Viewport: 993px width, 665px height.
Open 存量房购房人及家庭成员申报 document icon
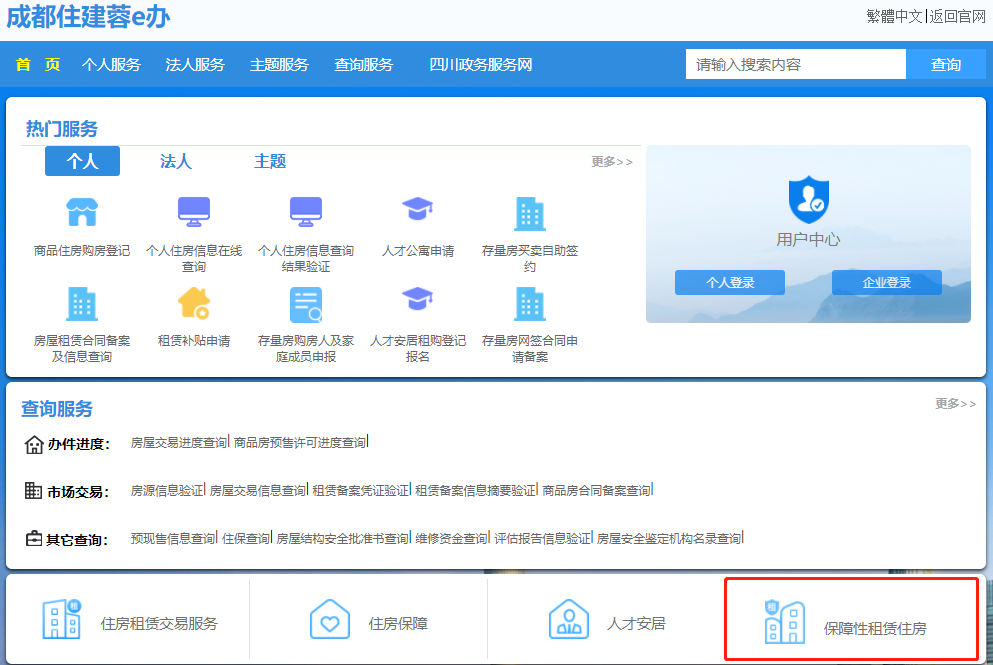pos(306,303)
